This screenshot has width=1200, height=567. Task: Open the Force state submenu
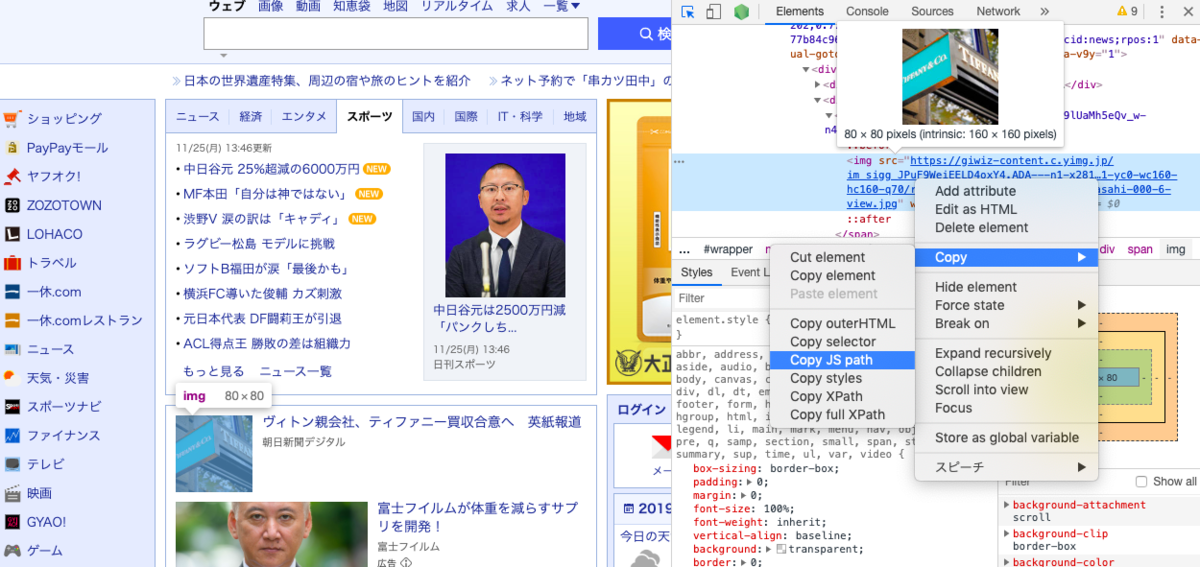pos(1007,305)
